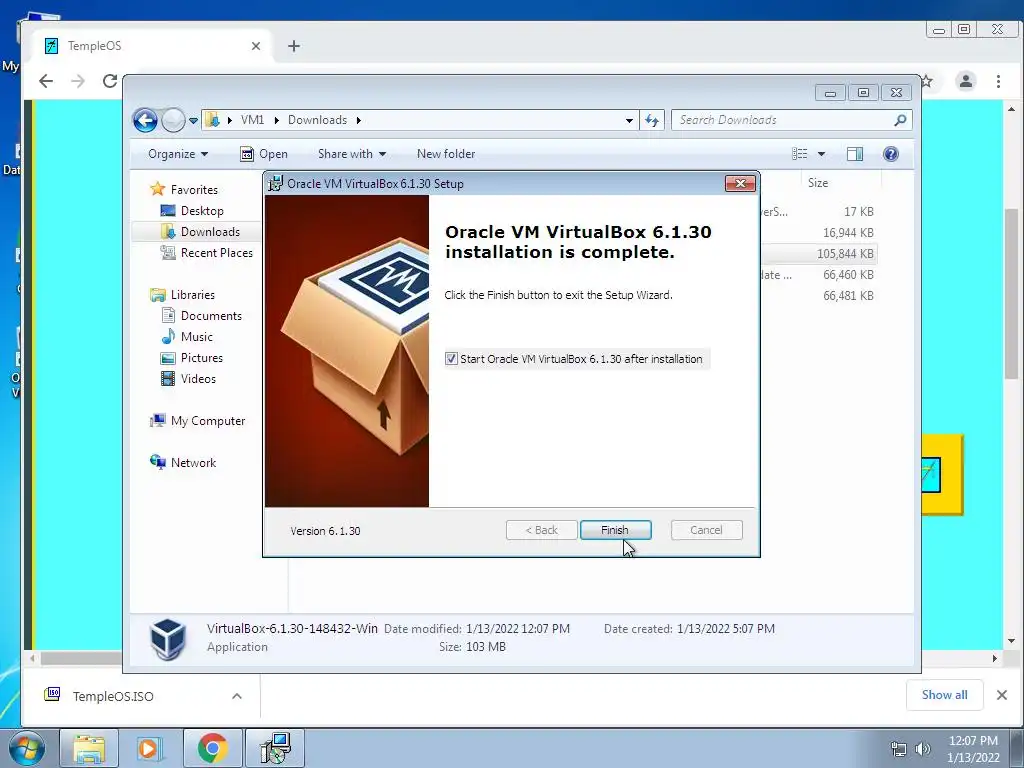Close the TempleOS tab
Viewport: 1024px width, 768px height.
(x=255, y=46)
